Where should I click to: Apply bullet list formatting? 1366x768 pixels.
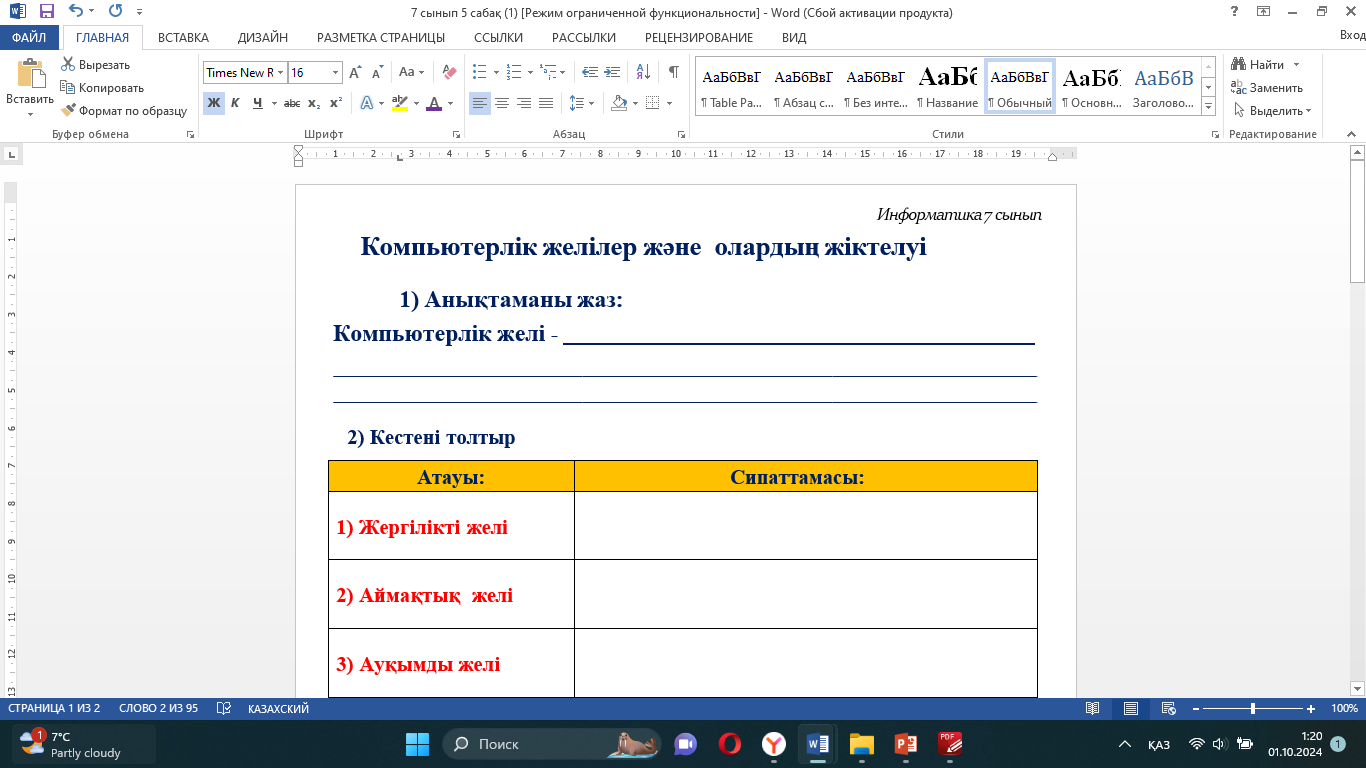[x=479, y=72]
